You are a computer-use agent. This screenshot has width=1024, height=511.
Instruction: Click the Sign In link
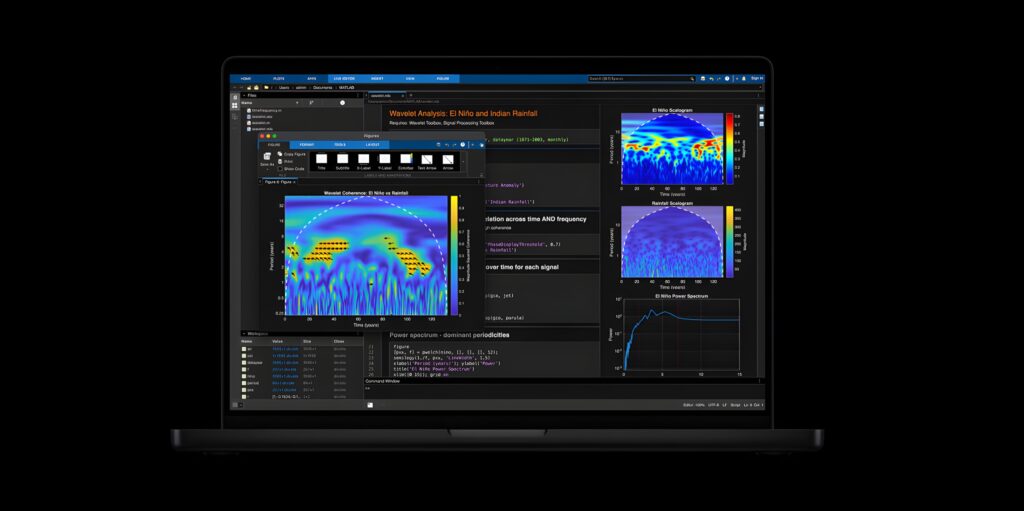(x=756, y=78)
